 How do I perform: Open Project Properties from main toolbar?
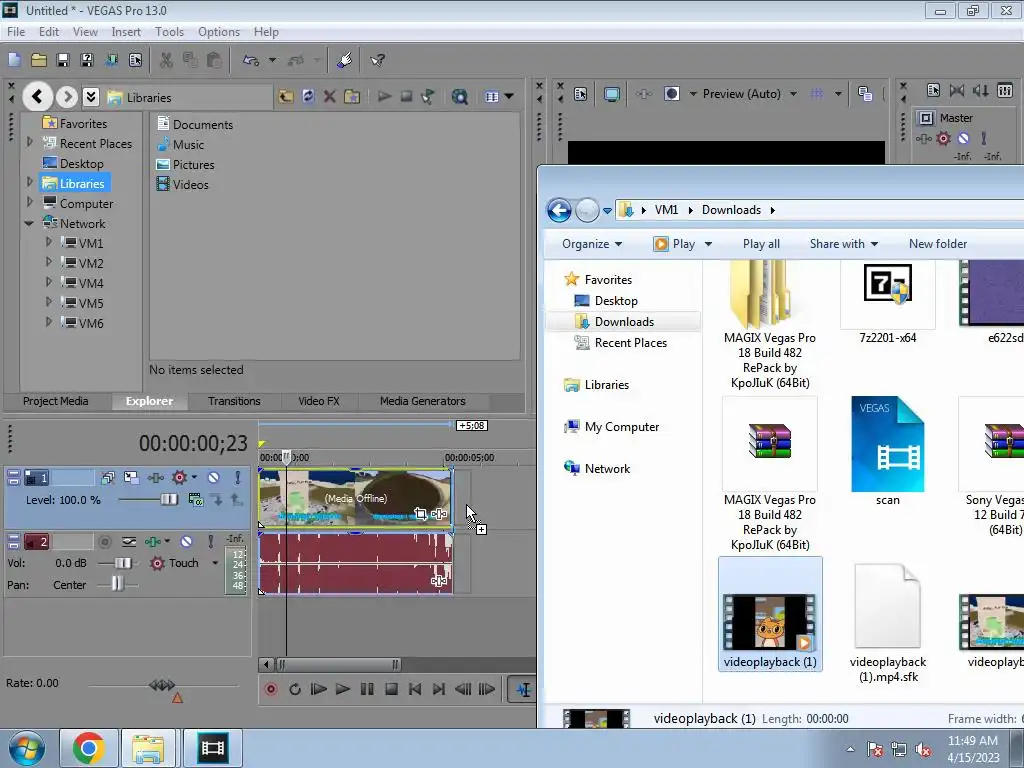[x=135, y=60]
